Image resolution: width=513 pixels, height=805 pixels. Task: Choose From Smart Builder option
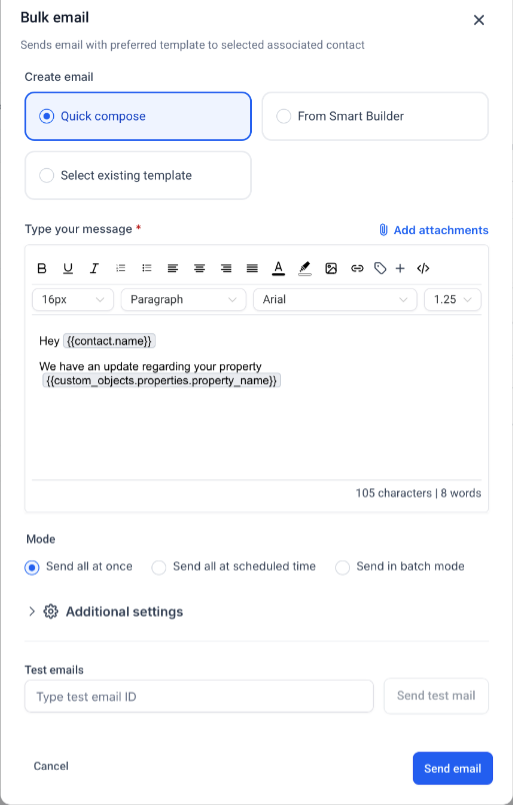click(x=375, y=116)
